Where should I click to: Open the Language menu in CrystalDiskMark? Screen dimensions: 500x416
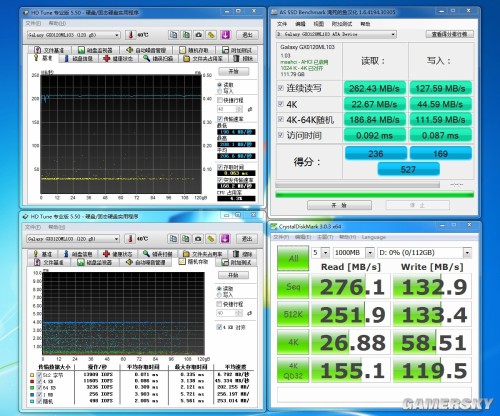tap(374, 237)
